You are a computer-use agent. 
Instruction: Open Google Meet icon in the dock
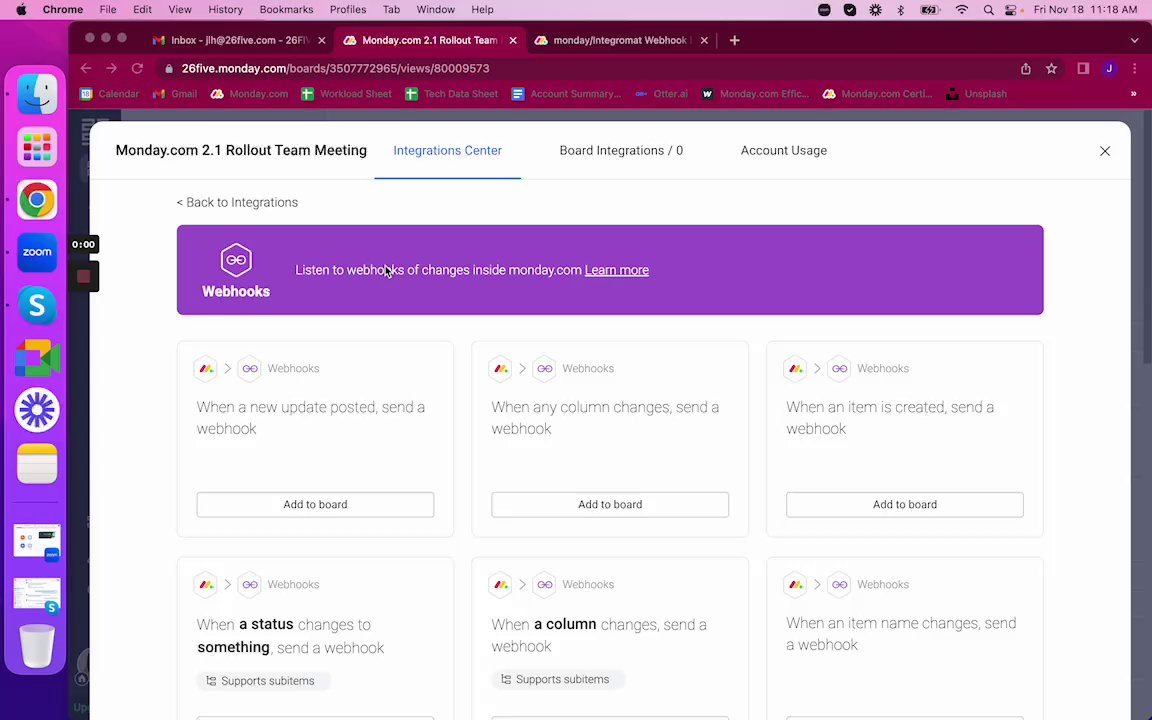(37, 358)
